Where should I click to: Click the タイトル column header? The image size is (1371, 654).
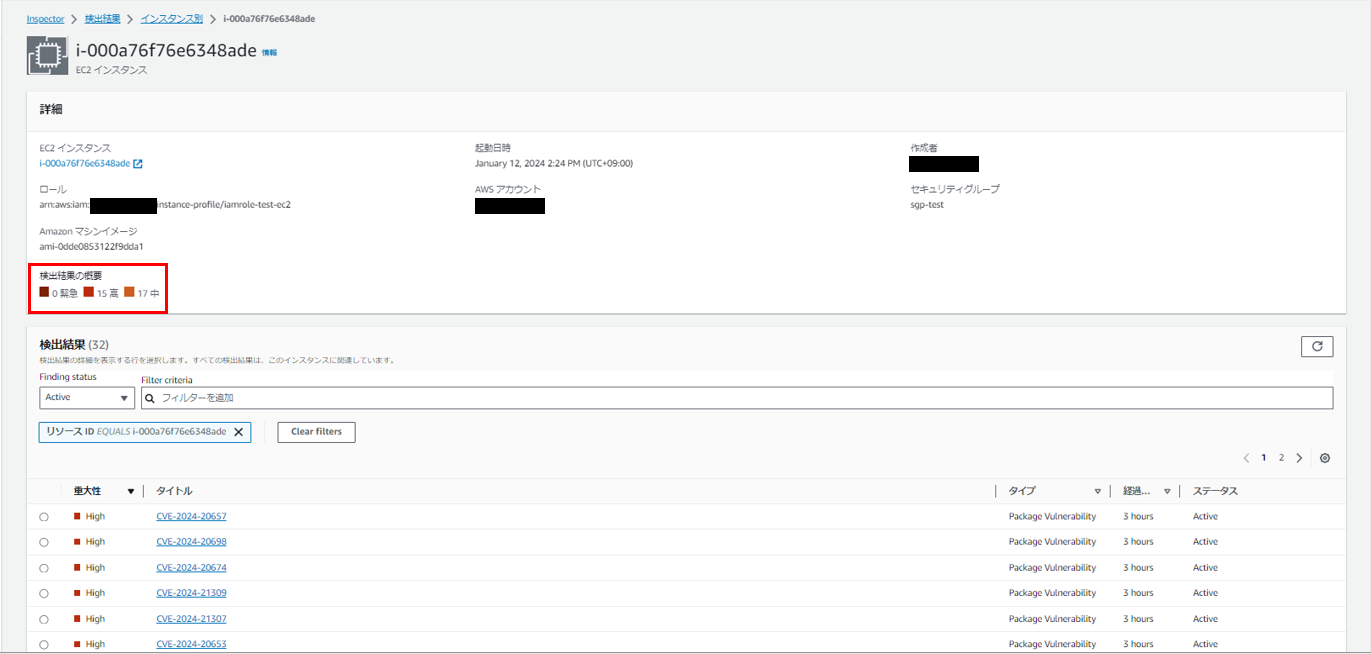pos(174,491)
